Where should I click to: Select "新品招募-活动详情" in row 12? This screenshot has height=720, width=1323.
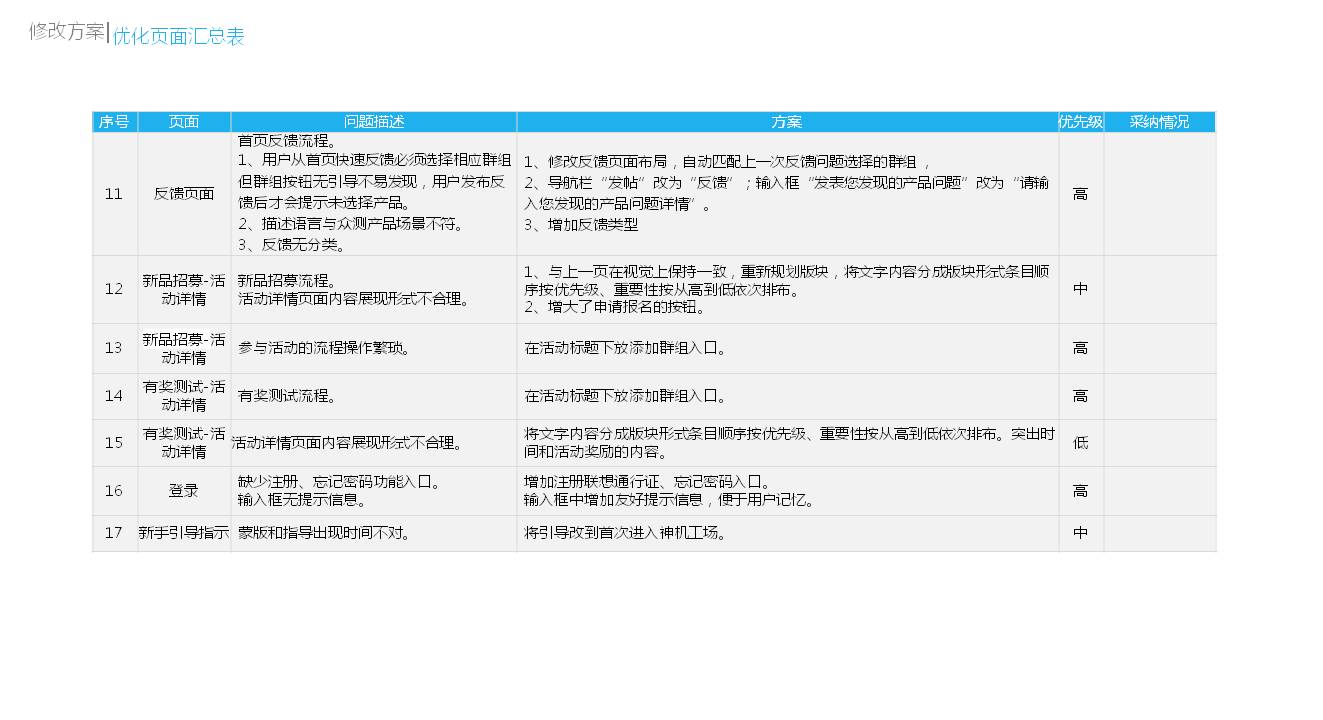coord(184,289)
